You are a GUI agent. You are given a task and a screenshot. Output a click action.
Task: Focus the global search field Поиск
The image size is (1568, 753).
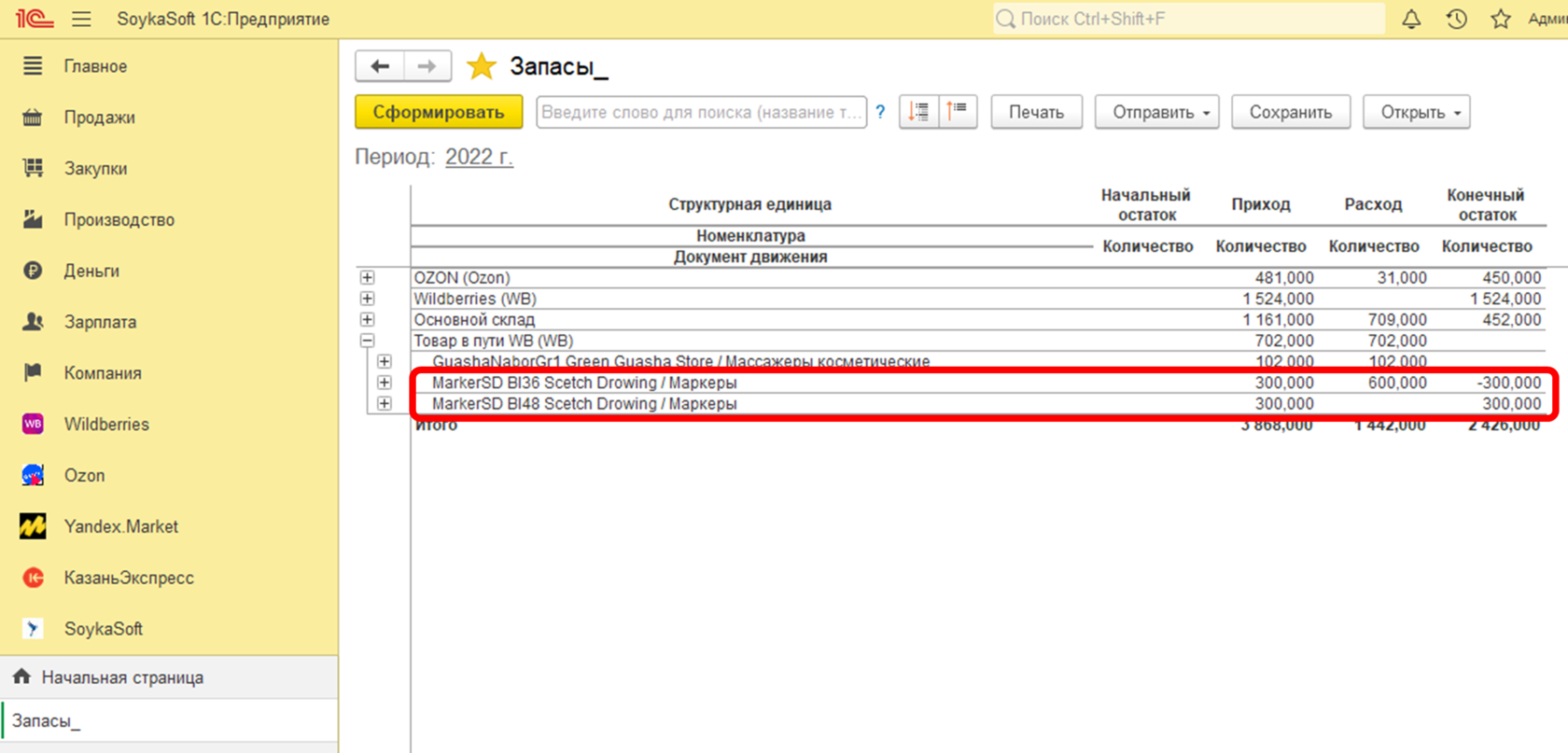click(1188, 19)
